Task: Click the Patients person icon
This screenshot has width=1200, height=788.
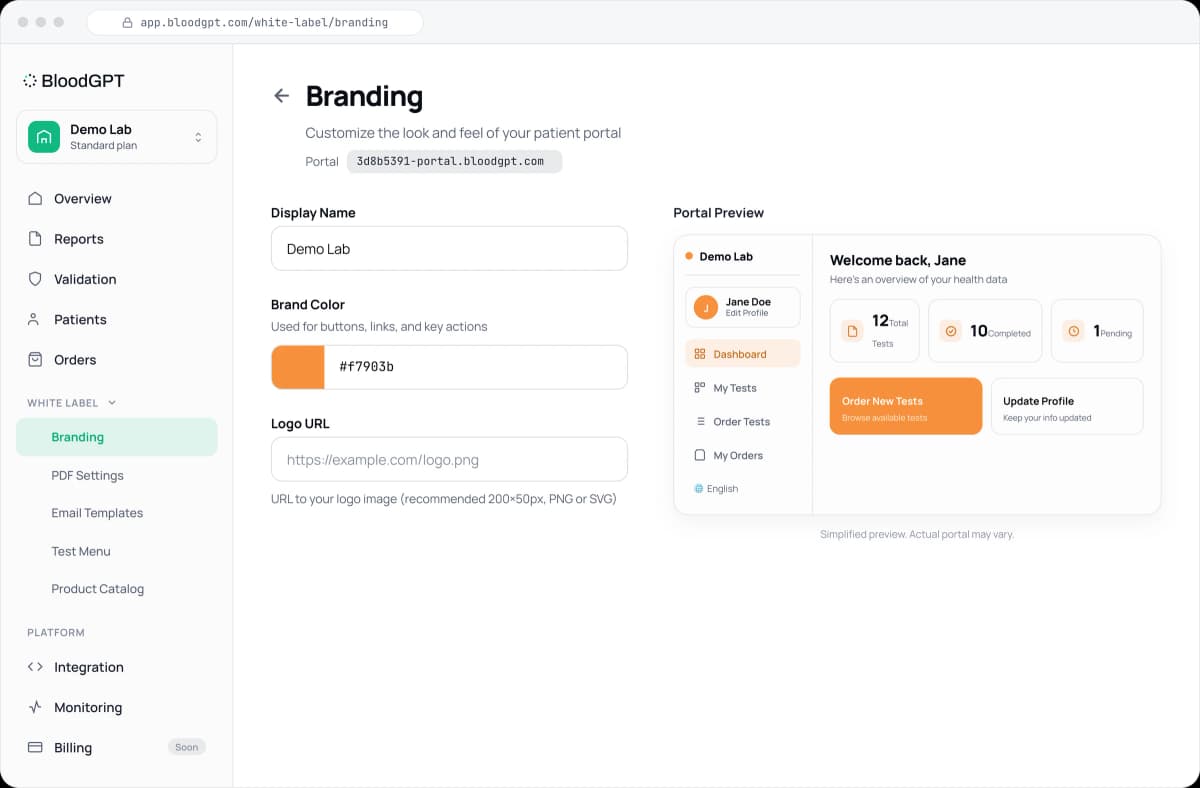Action: click(35, 319)
